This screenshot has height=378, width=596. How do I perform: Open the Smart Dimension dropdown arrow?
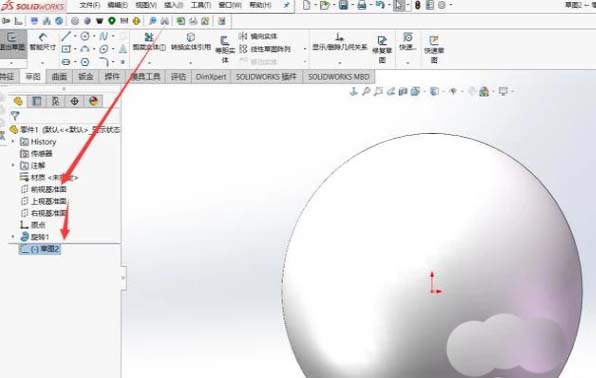tap(43, 62)
